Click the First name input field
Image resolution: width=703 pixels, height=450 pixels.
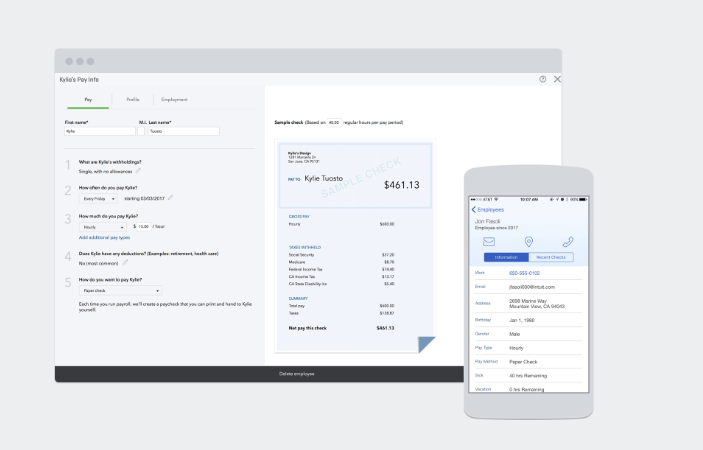click(100, 131)
